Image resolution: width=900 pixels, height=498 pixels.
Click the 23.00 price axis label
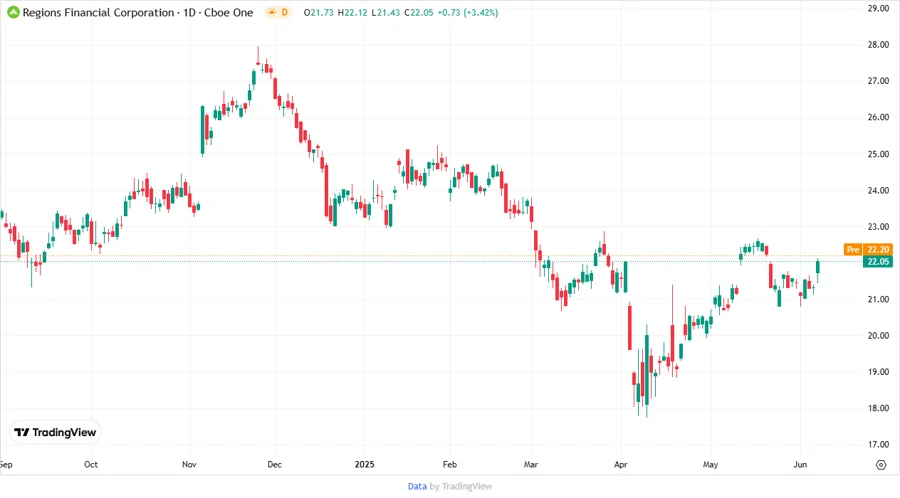[x=878, y=227]
